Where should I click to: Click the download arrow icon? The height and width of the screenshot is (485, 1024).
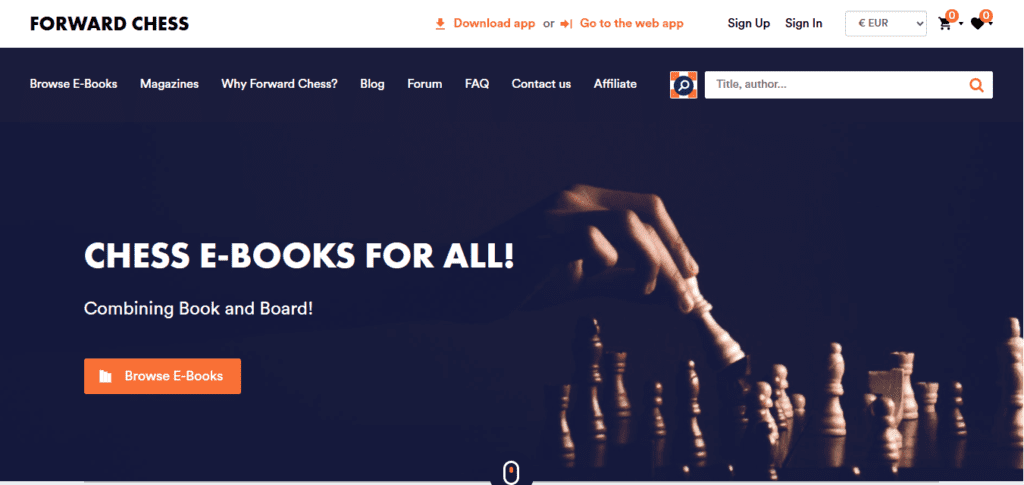tap(440, 24)
